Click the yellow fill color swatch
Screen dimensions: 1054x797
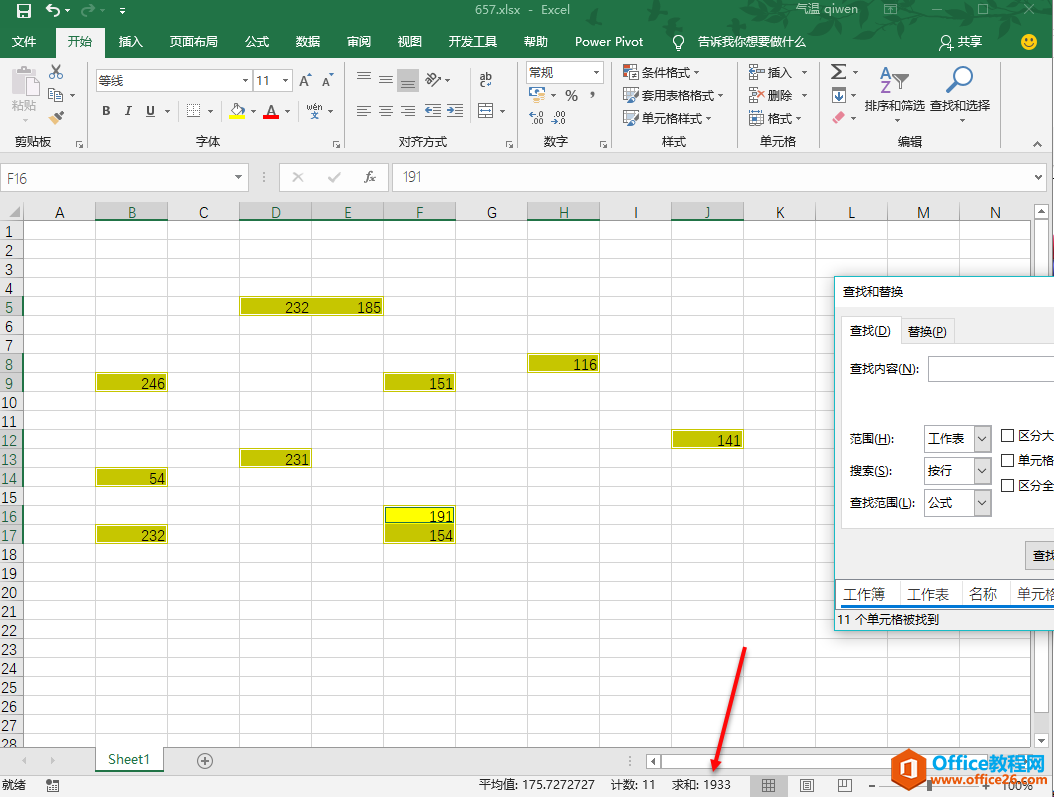tap(237, 112)
